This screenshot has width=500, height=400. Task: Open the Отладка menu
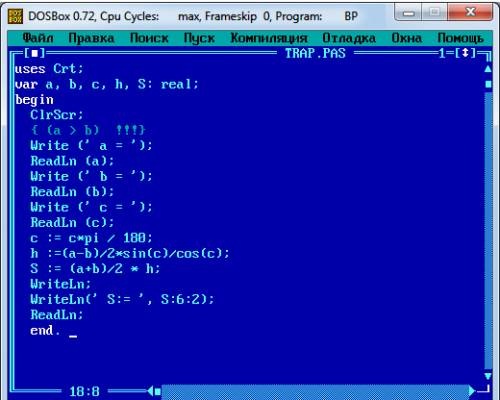[349, 38]
